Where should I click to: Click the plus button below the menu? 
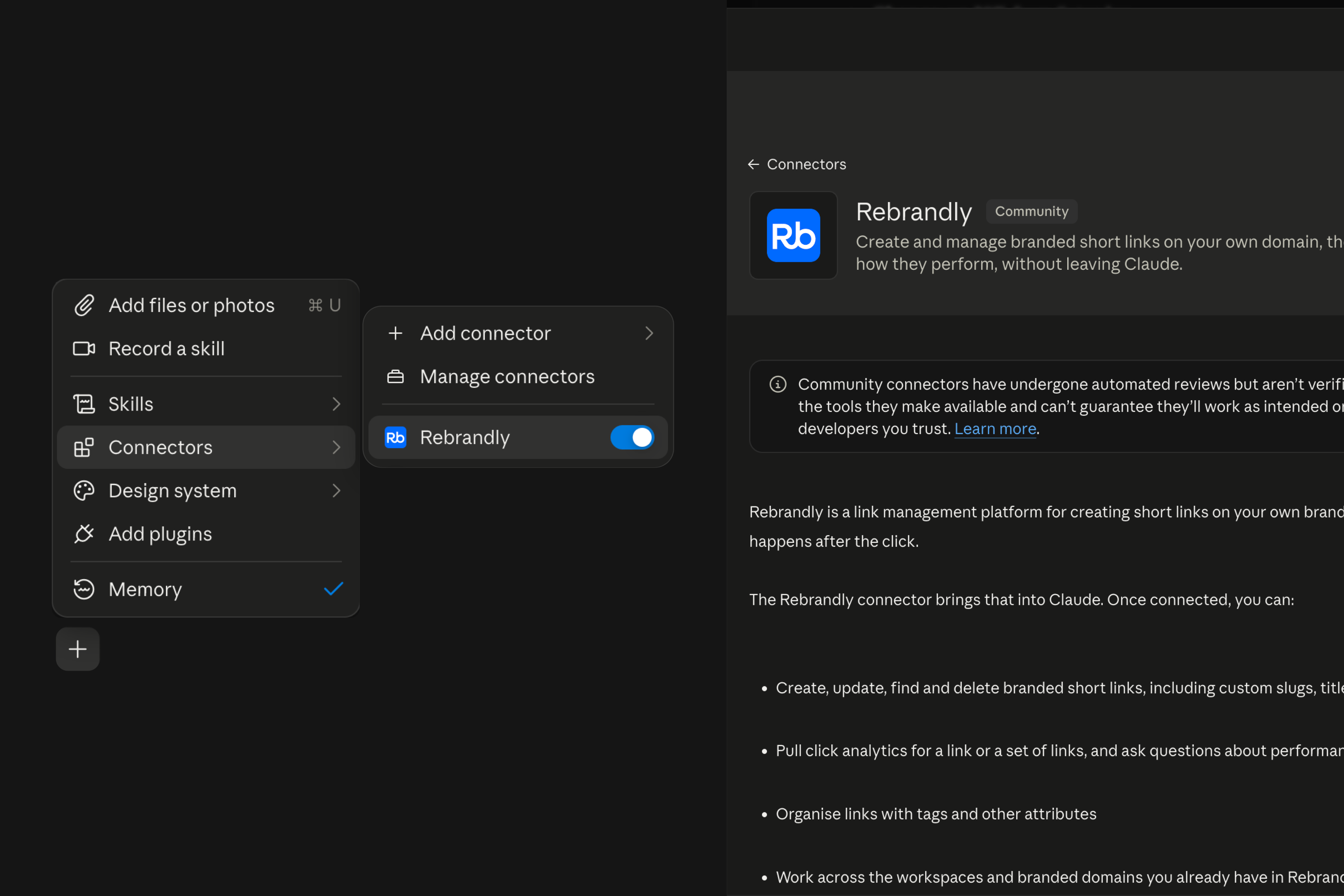78,649
